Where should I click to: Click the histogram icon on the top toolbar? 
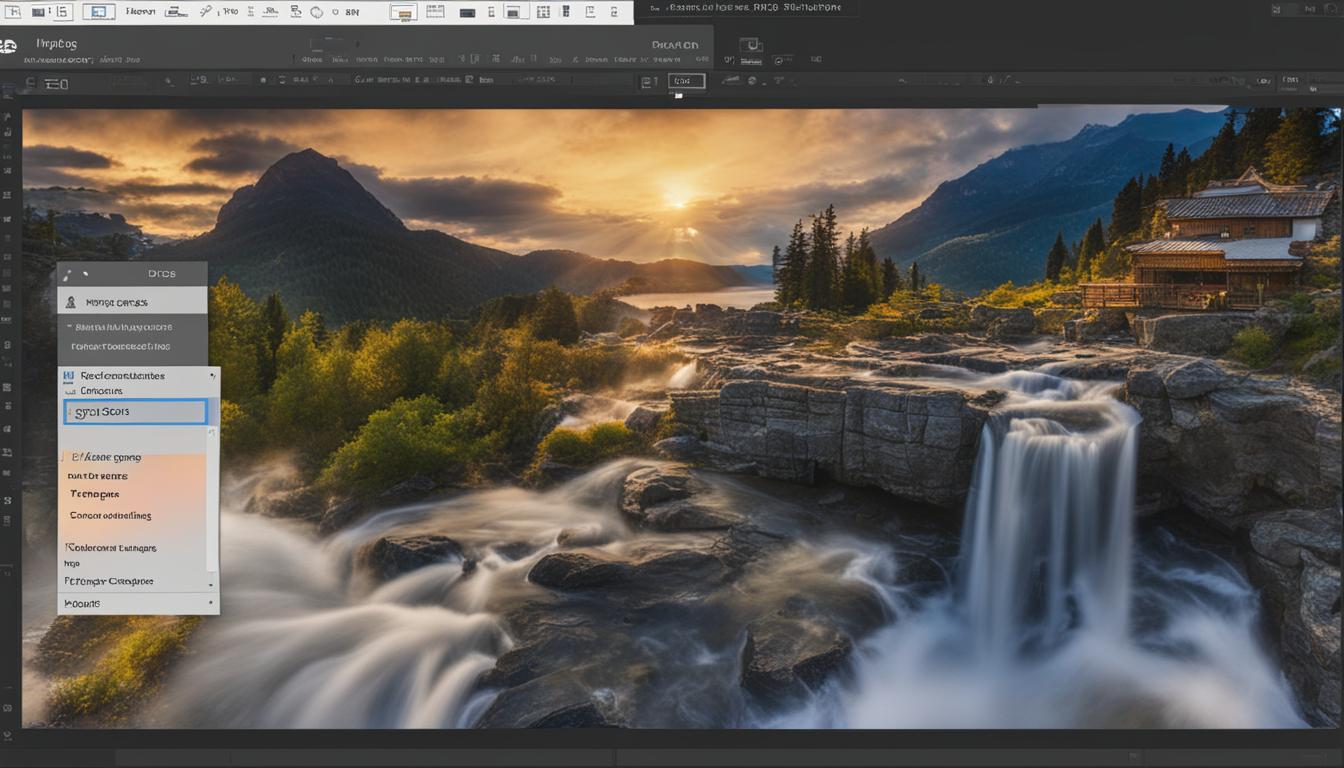tap(269, 11)
